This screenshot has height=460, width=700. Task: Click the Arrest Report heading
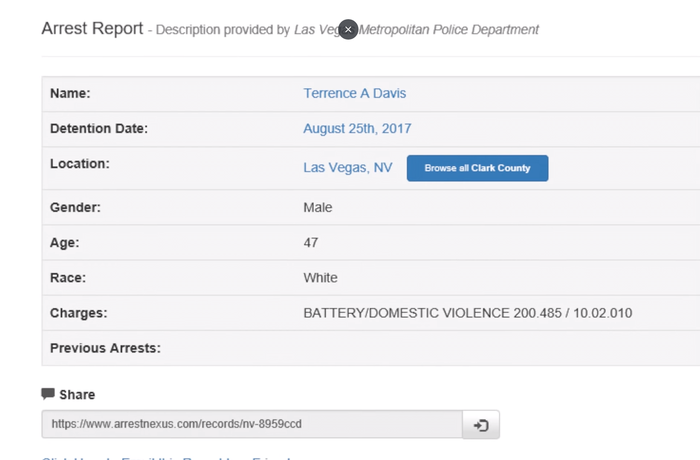click(92, 28)
